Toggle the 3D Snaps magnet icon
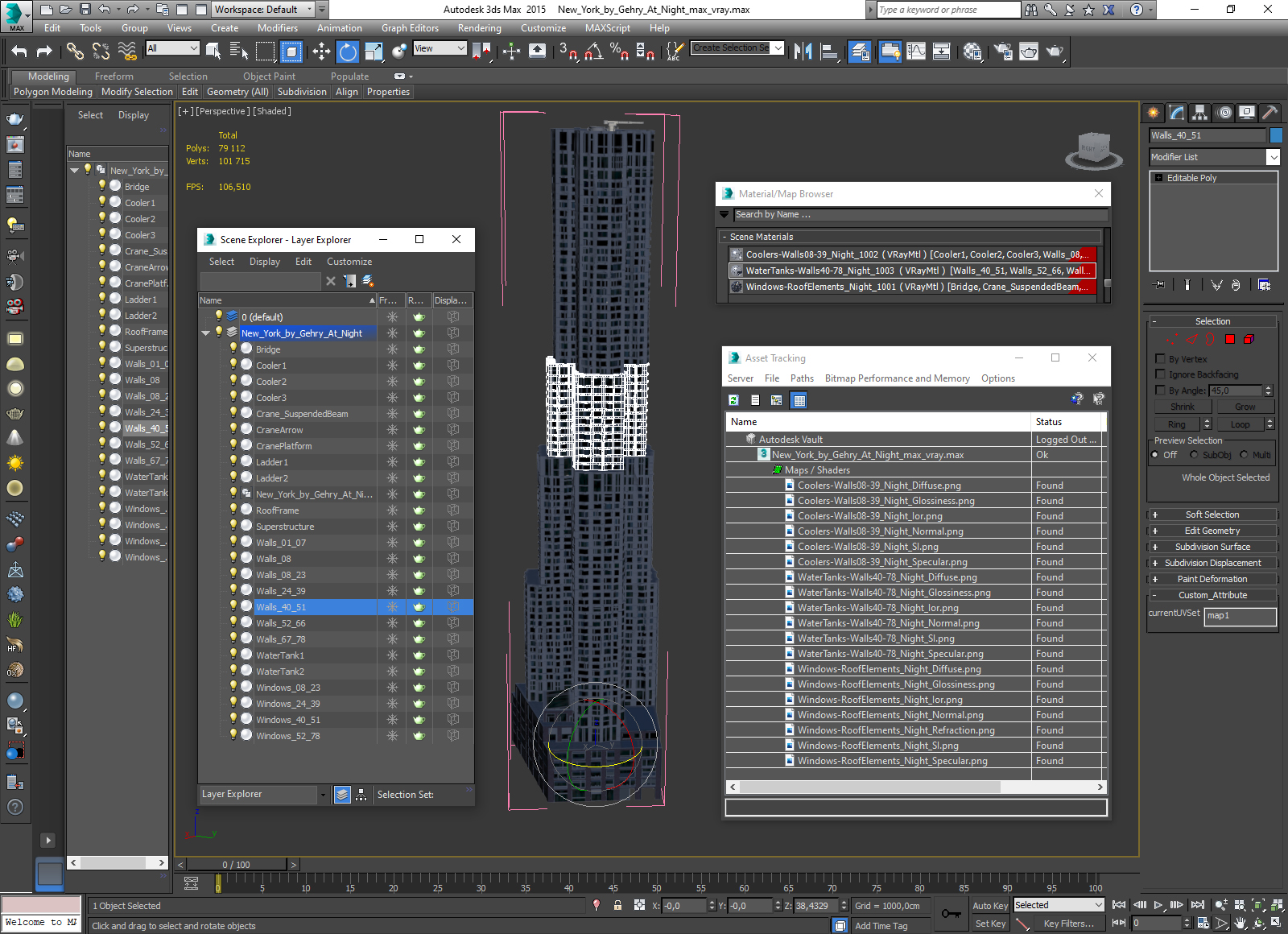This screenshot has height=934, width=1288. click(x=568, y=52)
